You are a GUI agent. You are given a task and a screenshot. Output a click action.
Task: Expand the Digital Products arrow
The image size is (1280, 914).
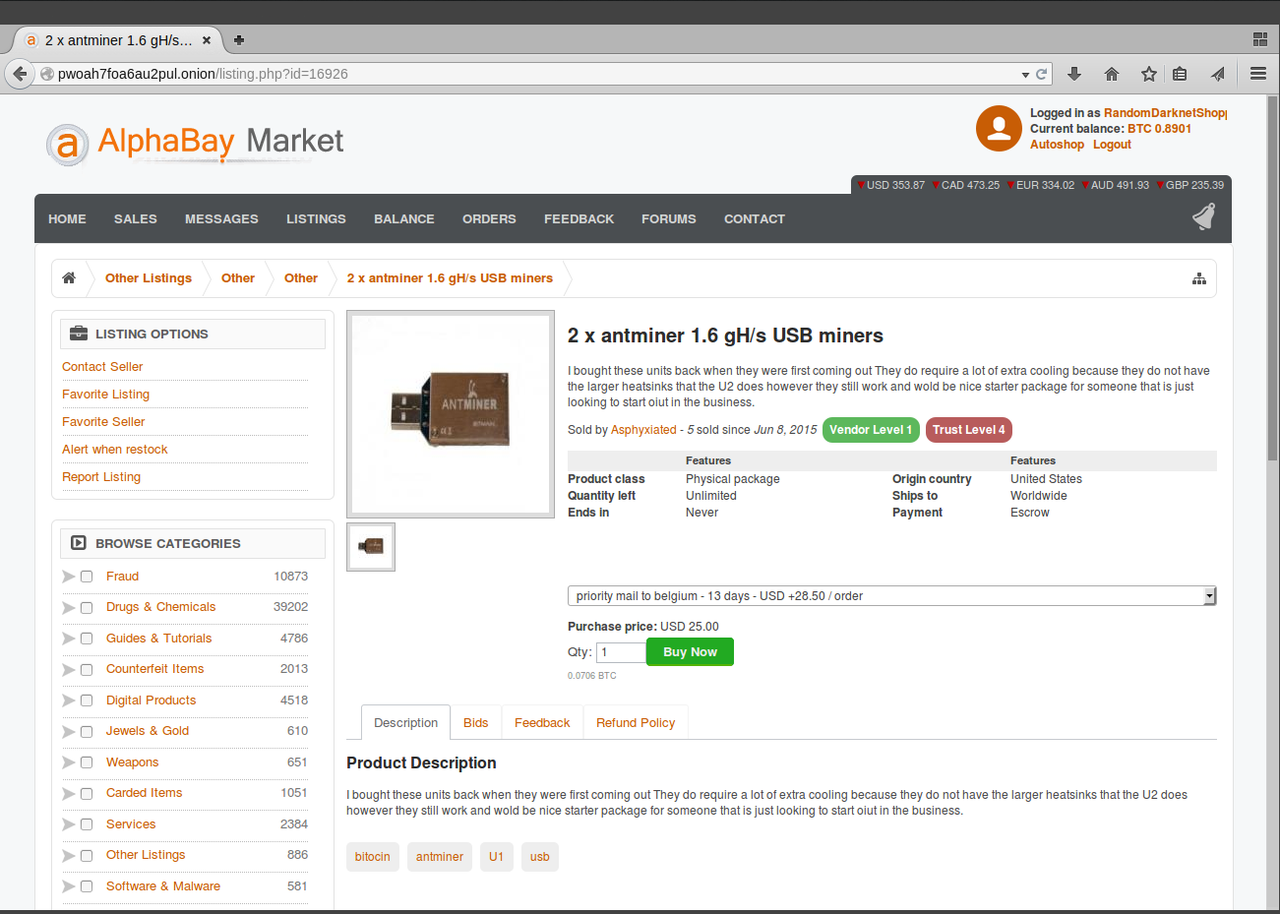[68, 701]
